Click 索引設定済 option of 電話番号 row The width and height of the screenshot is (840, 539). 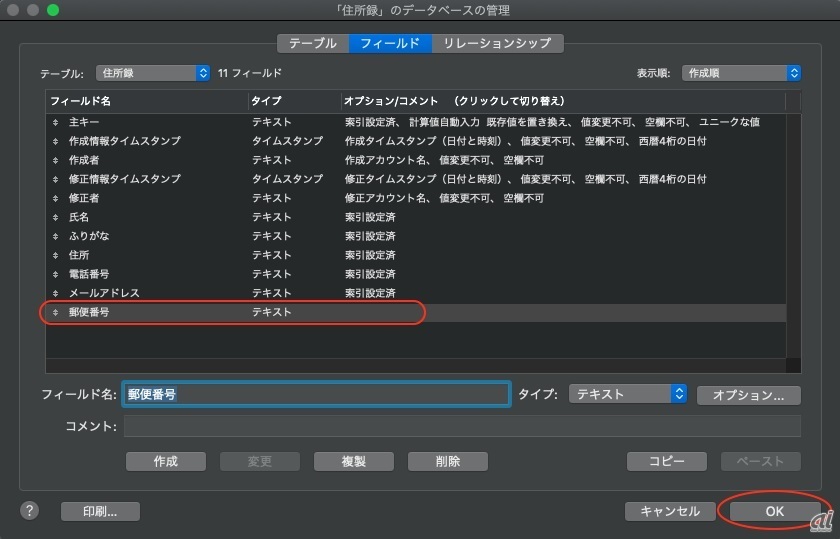pos(370,274)
